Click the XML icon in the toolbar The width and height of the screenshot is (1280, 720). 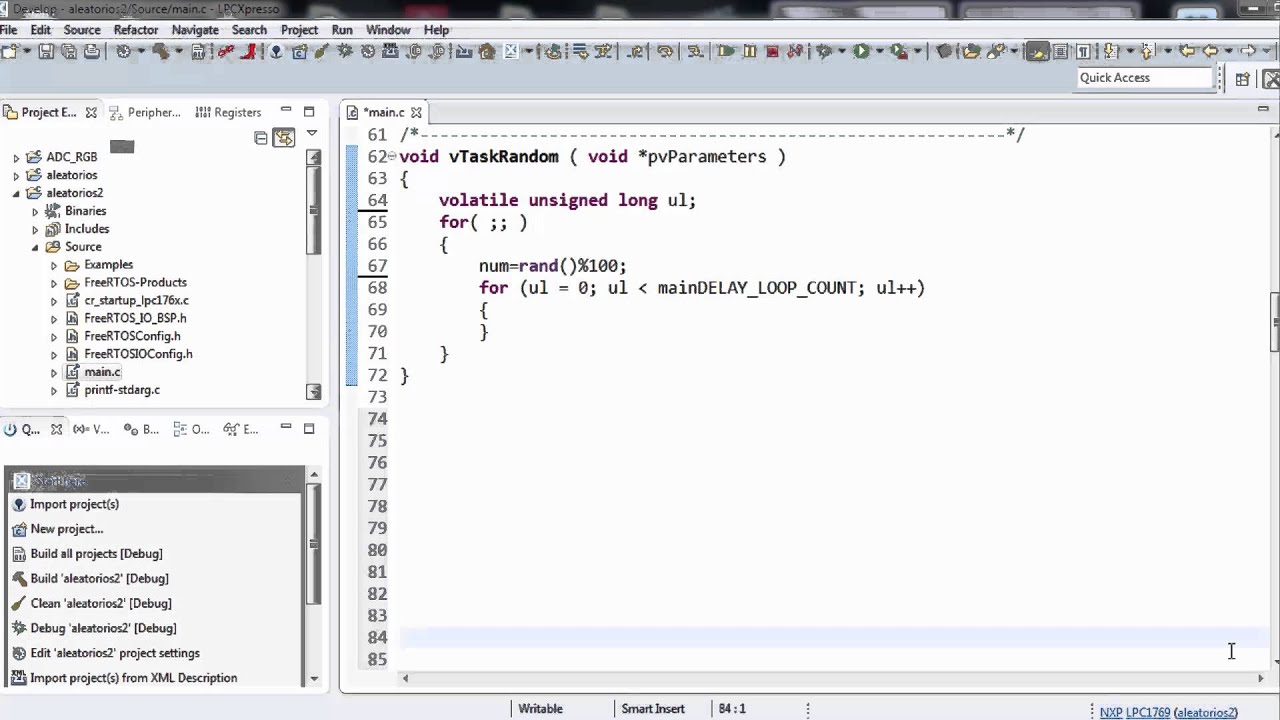coord(391,51)
